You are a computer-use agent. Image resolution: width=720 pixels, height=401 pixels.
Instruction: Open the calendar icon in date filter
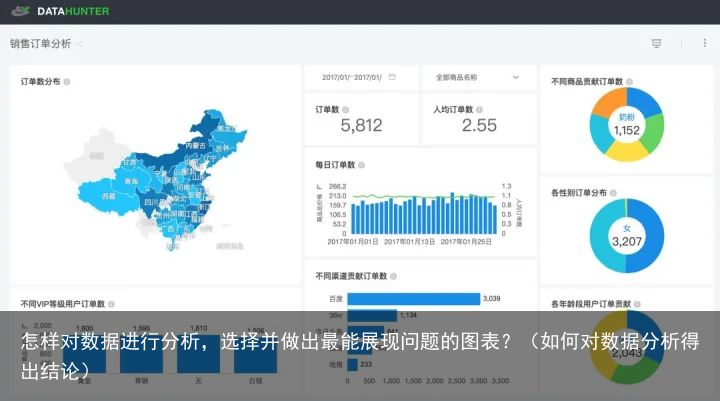point(392,77)
